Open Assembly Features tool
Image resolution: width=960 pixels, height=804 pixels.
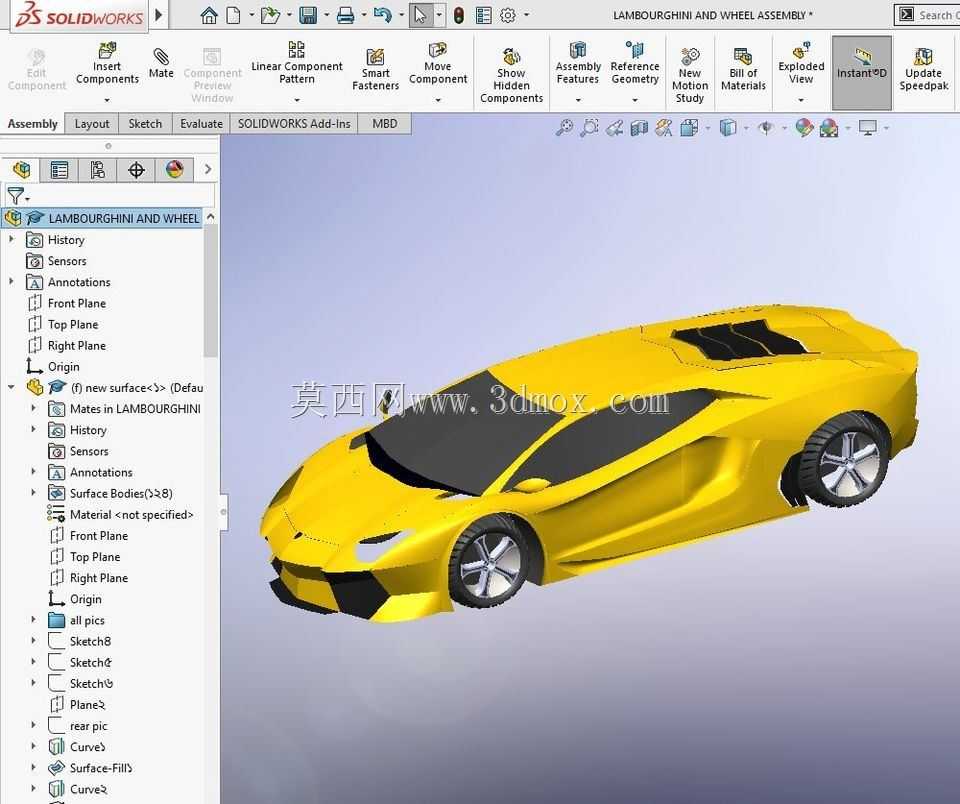click(x=578, y=64)
